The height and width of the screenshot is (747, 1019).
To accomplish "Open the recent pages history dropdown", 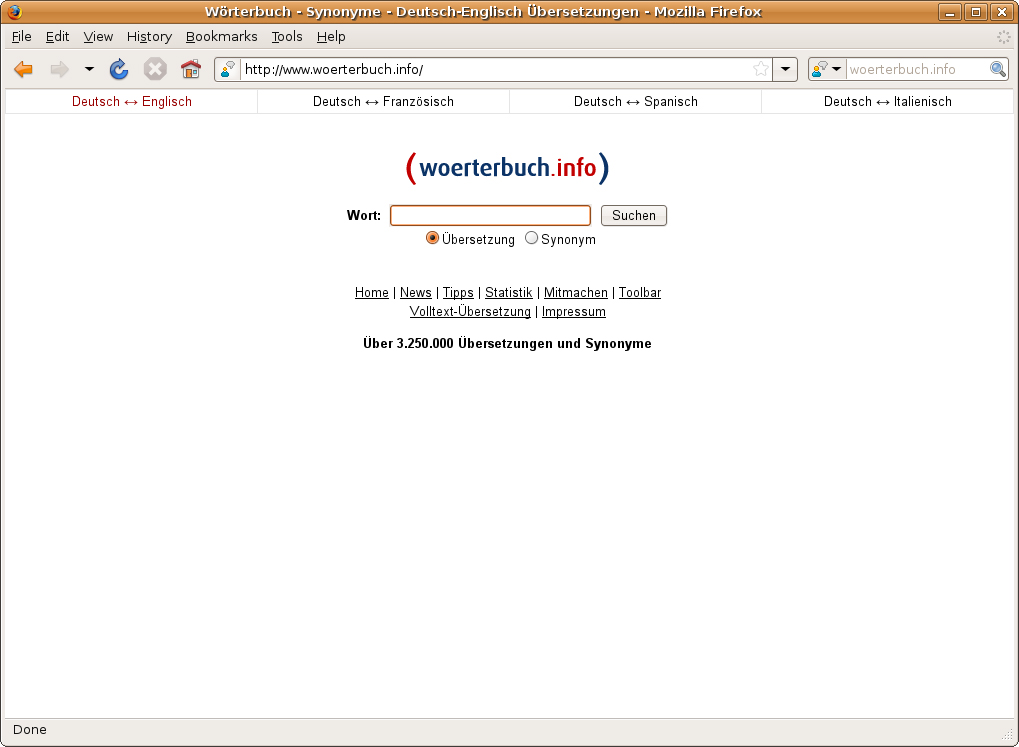I will tap(89, 69).
